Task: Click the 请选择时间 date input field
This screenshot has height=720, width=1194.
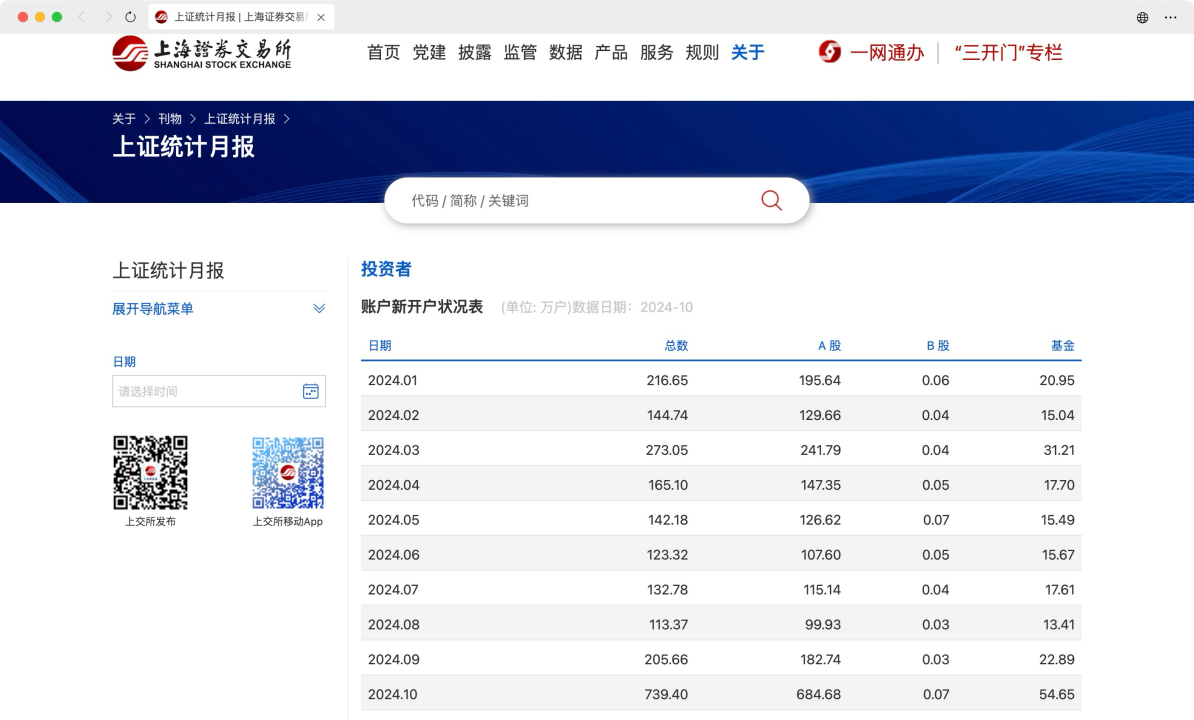Action: [x=206, y=391]
